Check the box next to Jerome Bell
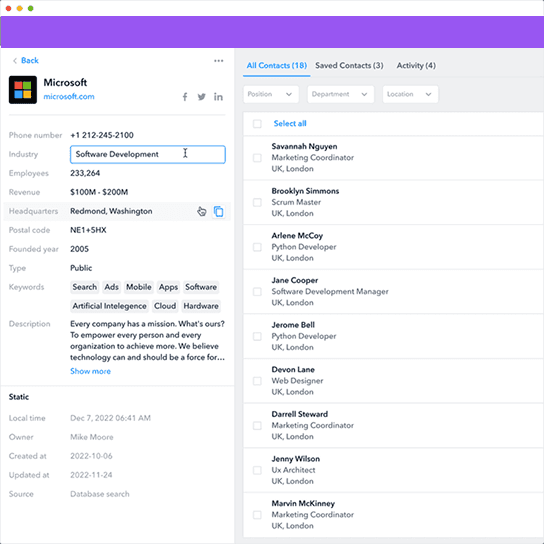Image resolution: width=544 pixels, height=544 pixels. 257,336
